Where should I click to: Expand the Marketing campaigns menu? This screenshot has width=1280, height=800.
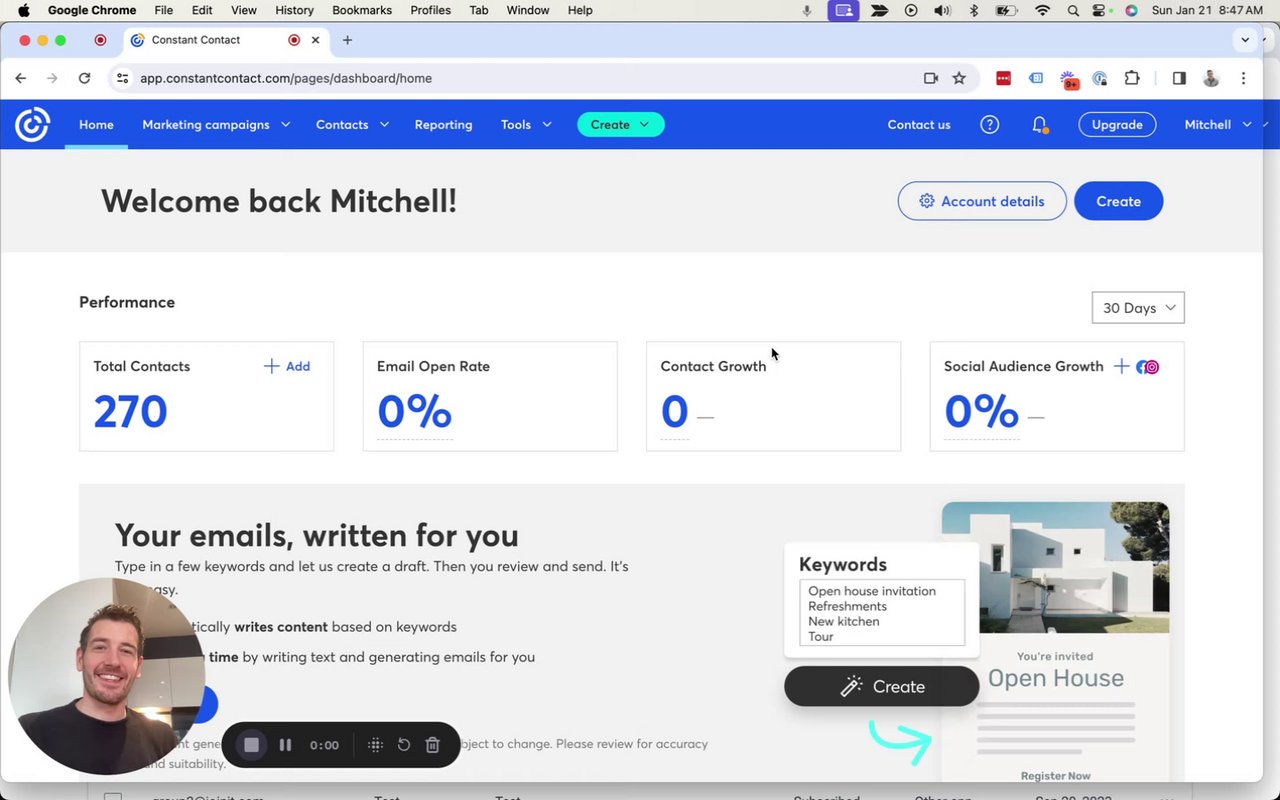tap(216, 125)
